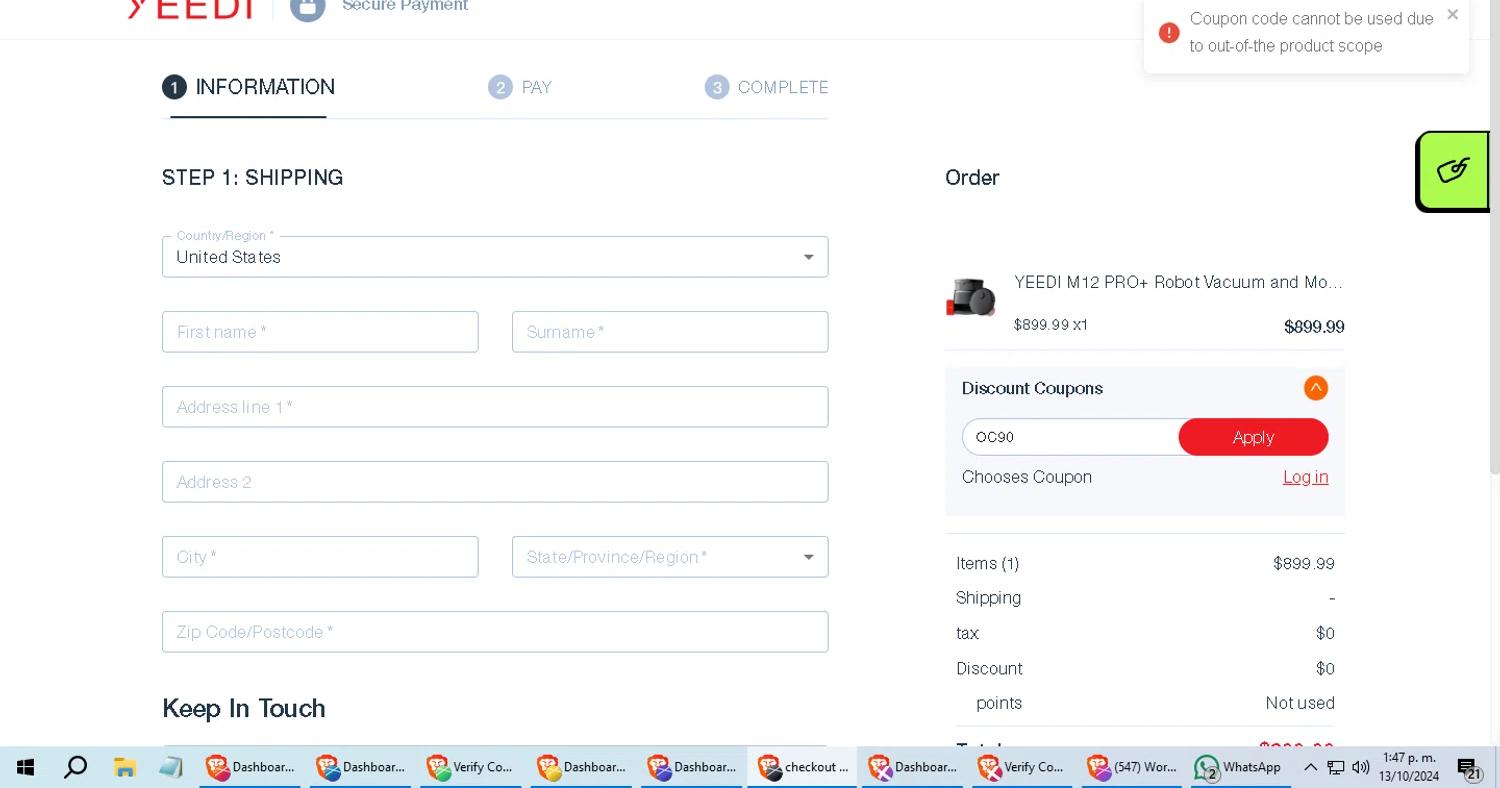Switch to the checkout browser window in taskbar
This screenshot has width=1500, height=788.
pos(801,767)
